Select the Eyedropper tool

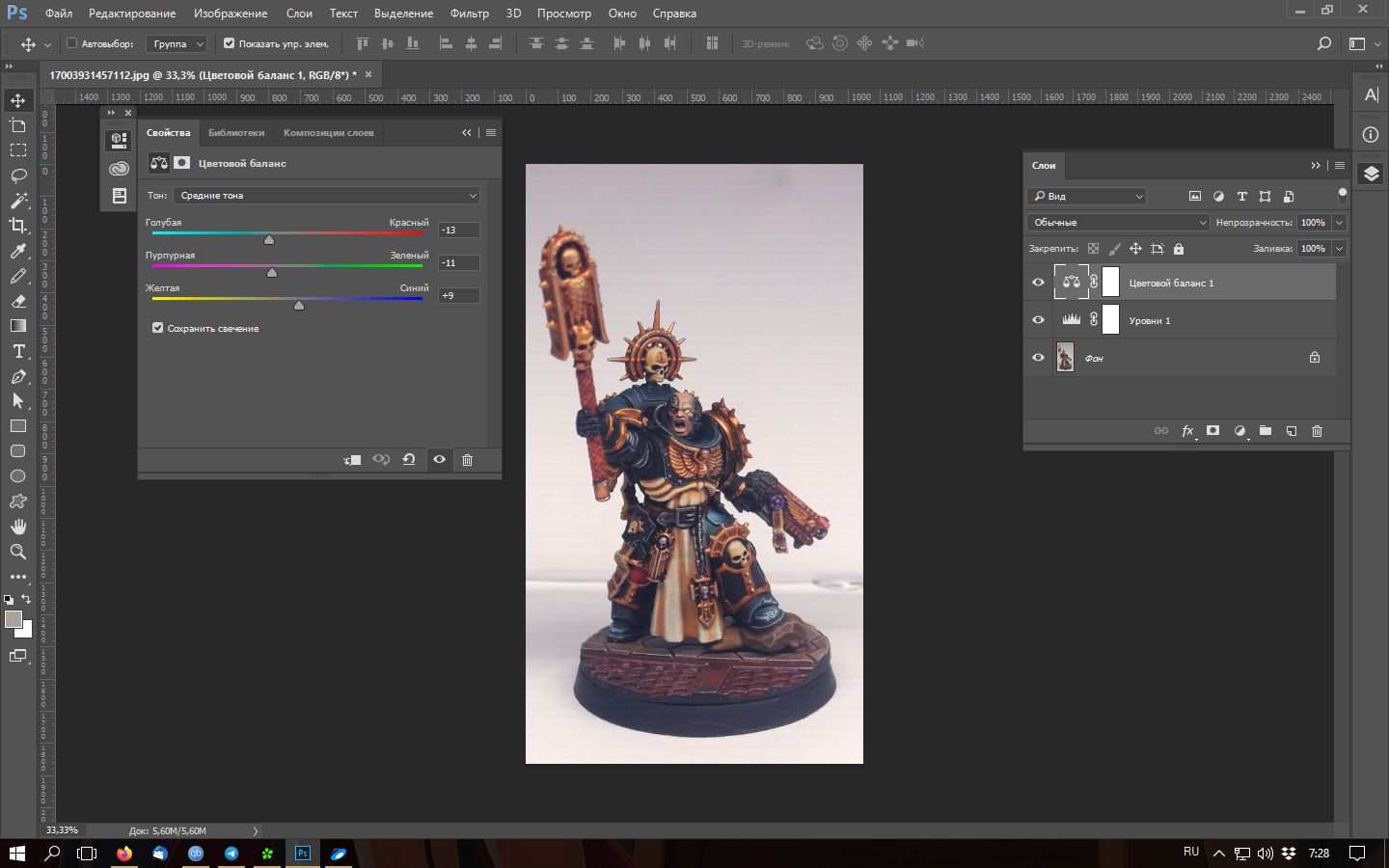coord(18,251)
